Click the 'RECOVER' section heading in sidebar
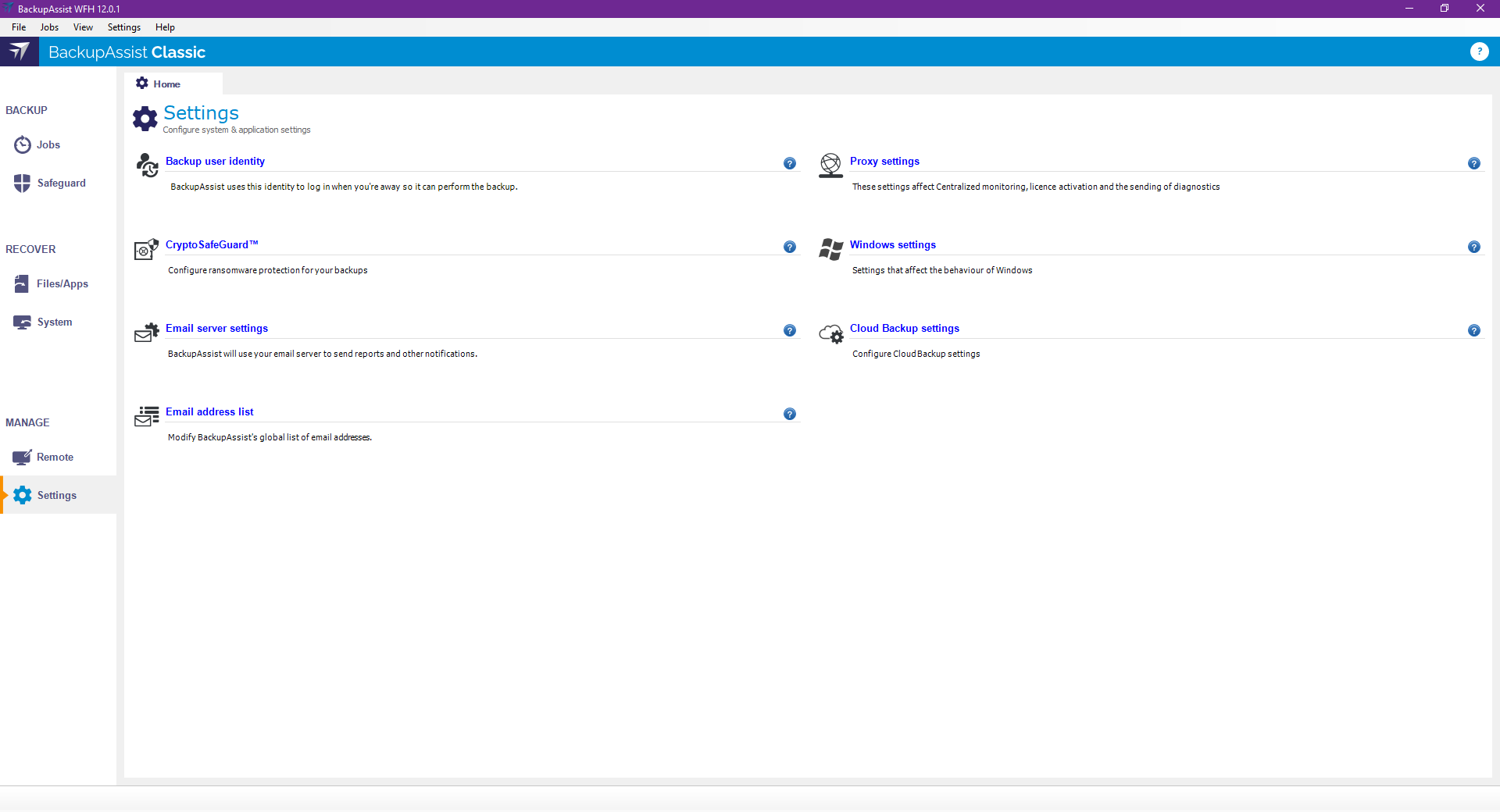The height and width of the screenshot is (812, 1500). tap(30, 249)
